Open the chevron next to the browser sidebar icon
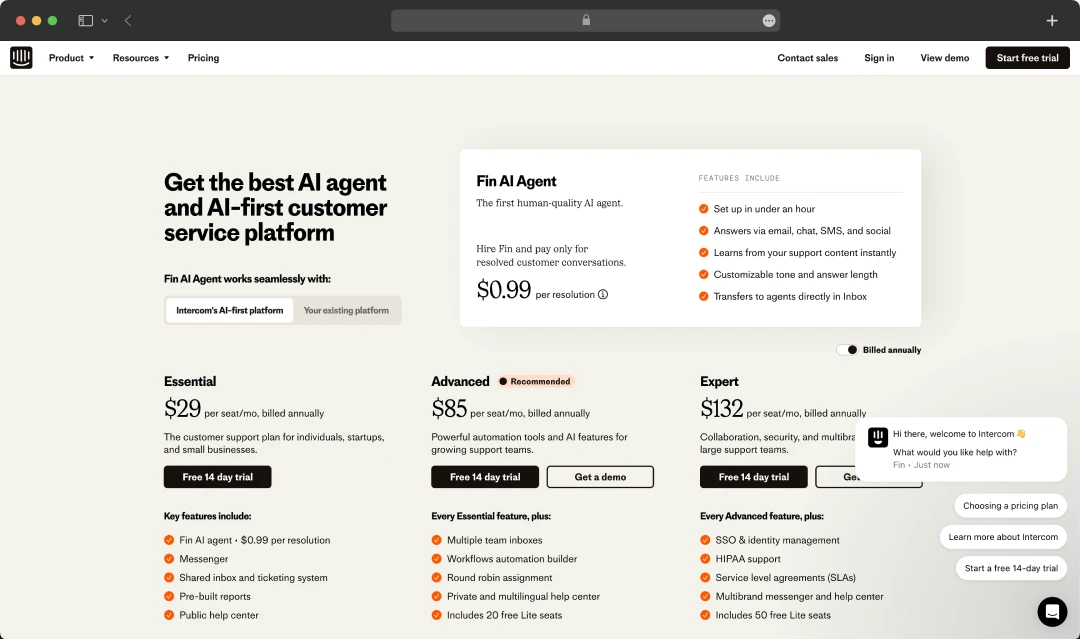Viewport: 1080px width, 639px height. click(103, 19)
